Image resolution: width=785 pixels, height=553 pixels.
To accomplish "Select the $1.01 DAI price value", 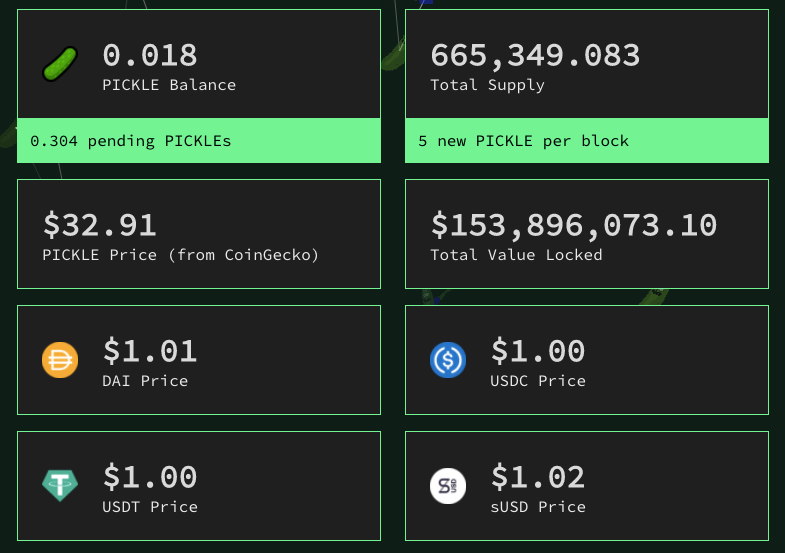I will (150, 351).
